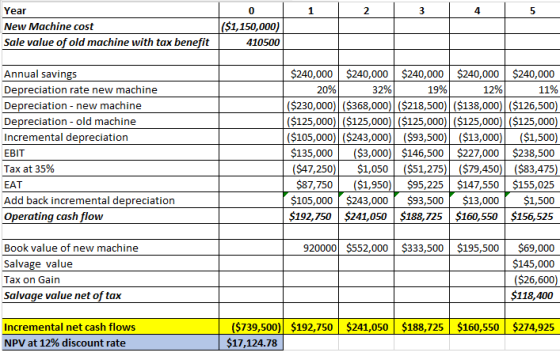Select incremental depreciation ($105,000)
Viewport: 560px width, 360px height.
click(311, 137)
